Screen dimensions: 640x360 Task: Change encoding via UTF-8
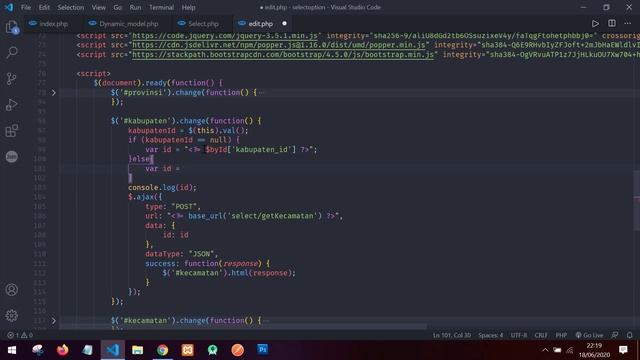tap(518, 335)
